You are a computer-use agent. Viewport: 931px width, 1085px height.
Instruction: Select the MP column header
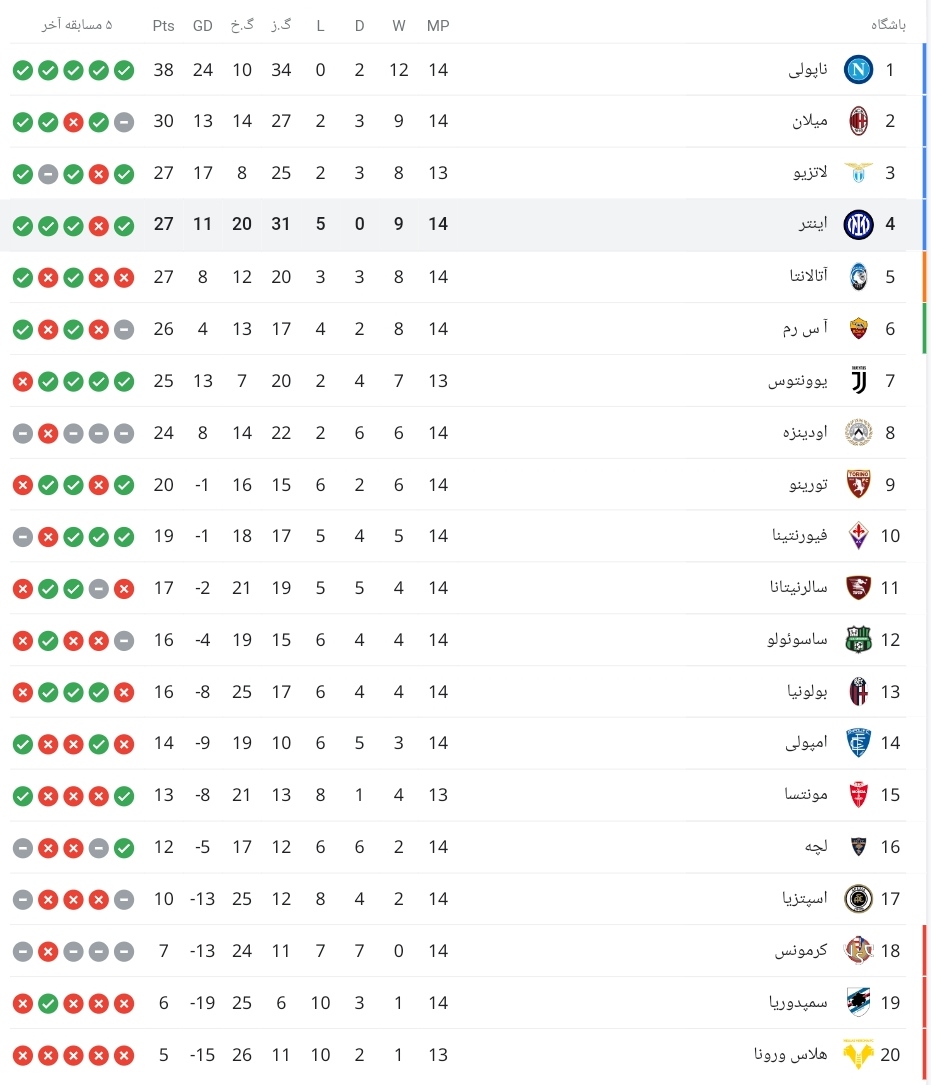[x=437, y=26]
